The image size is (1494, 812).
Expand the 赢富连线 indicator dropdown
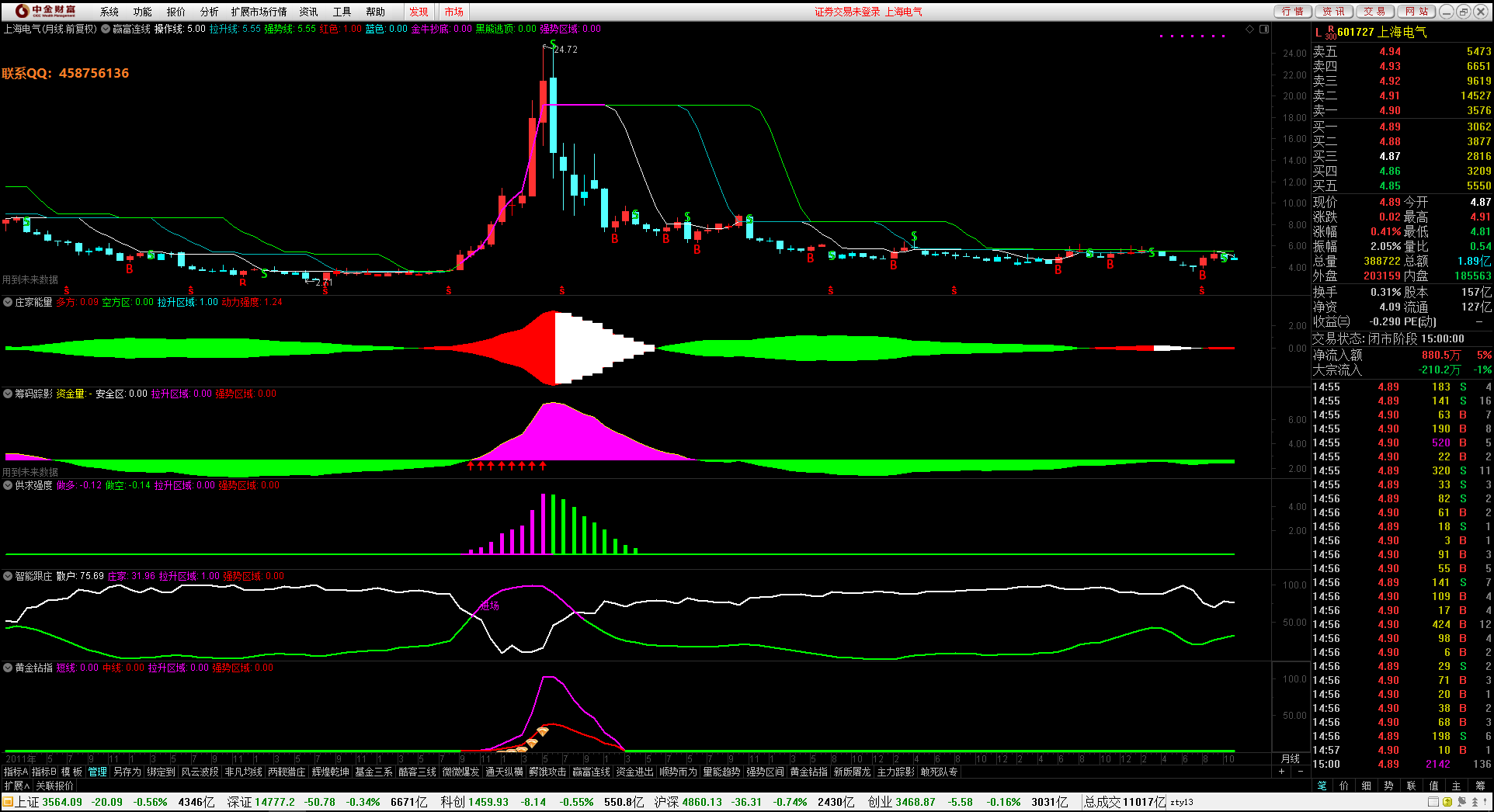pos(106,29)
